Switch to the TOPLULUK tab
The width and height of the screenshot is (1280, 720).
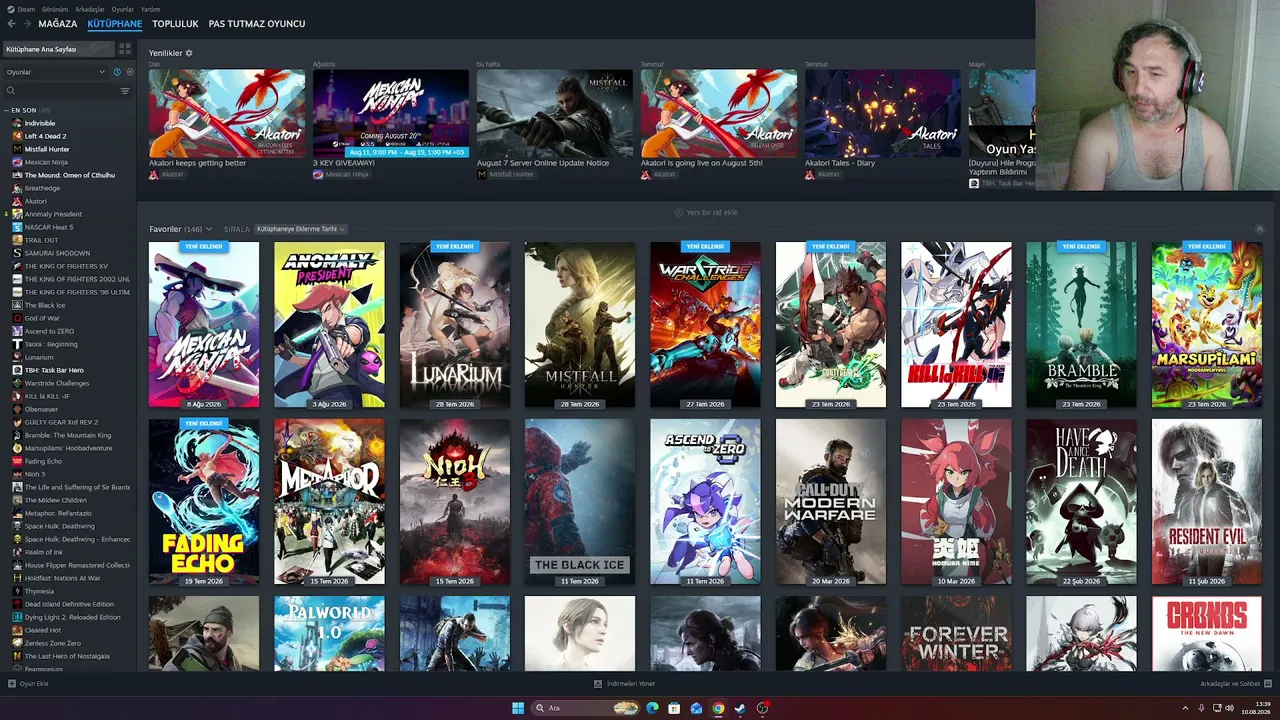click(x=175, y=23)
